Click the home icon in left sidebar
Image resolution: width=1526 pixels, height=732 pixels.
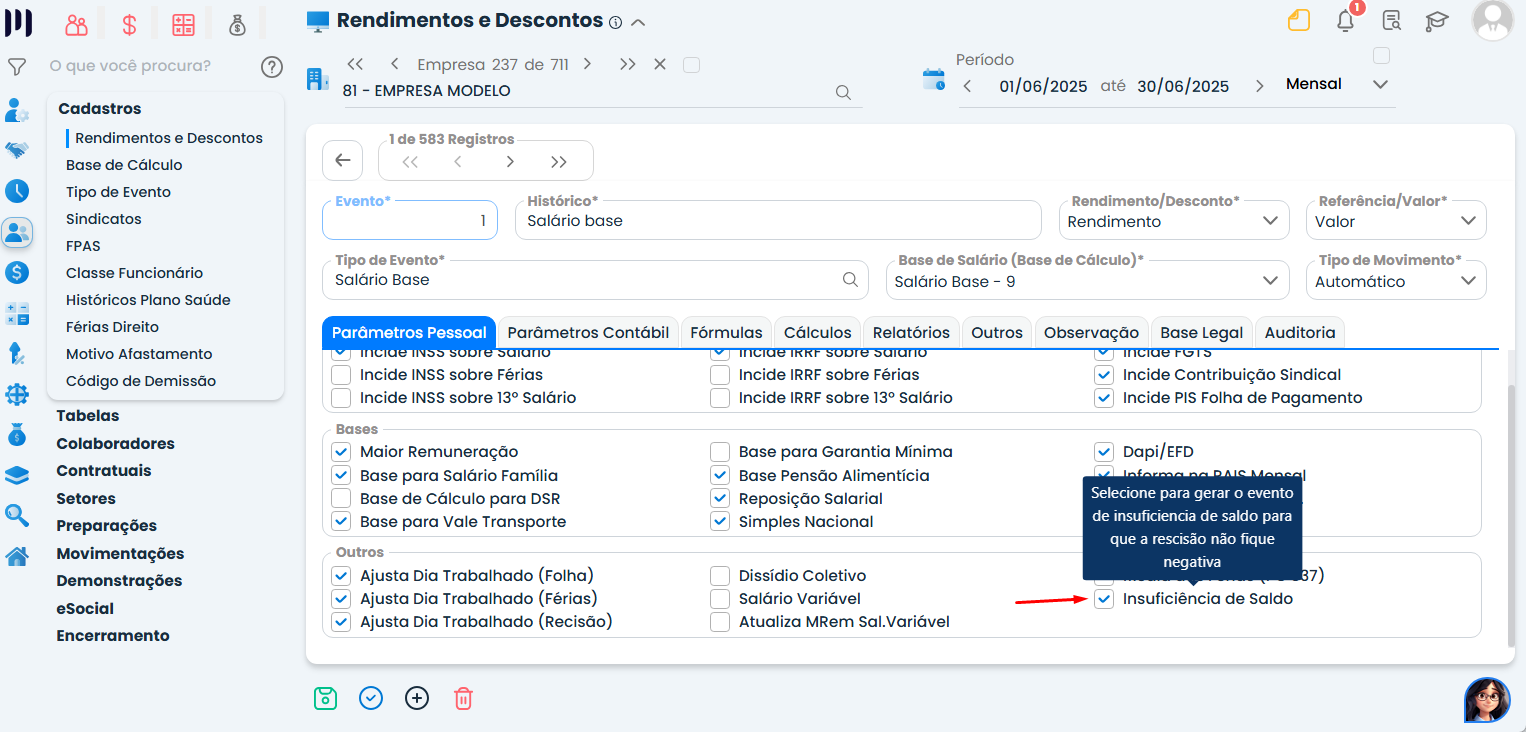[17, 556]
